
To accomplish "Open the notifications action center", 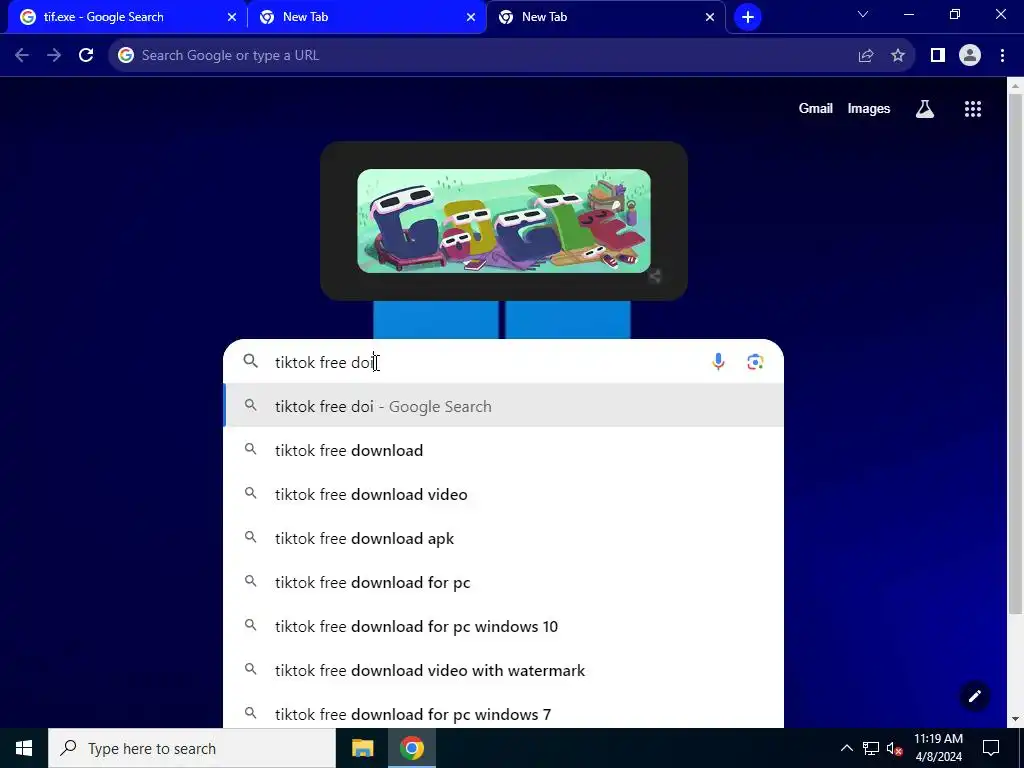I will [x=991, y=748].
